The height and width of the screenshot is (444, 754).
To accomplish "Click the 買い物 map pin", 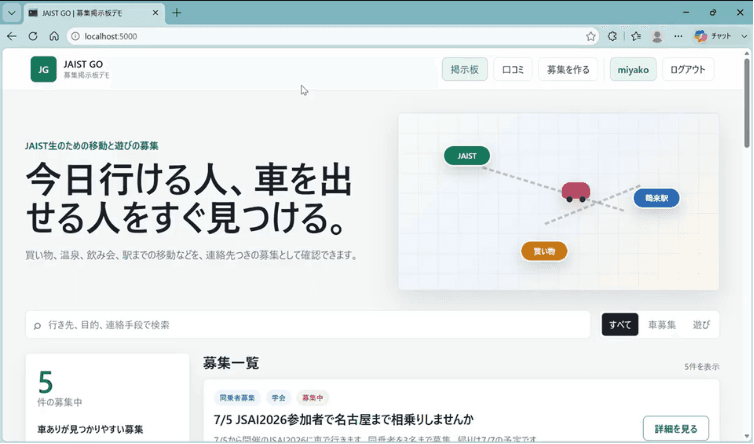I will 544,251.
